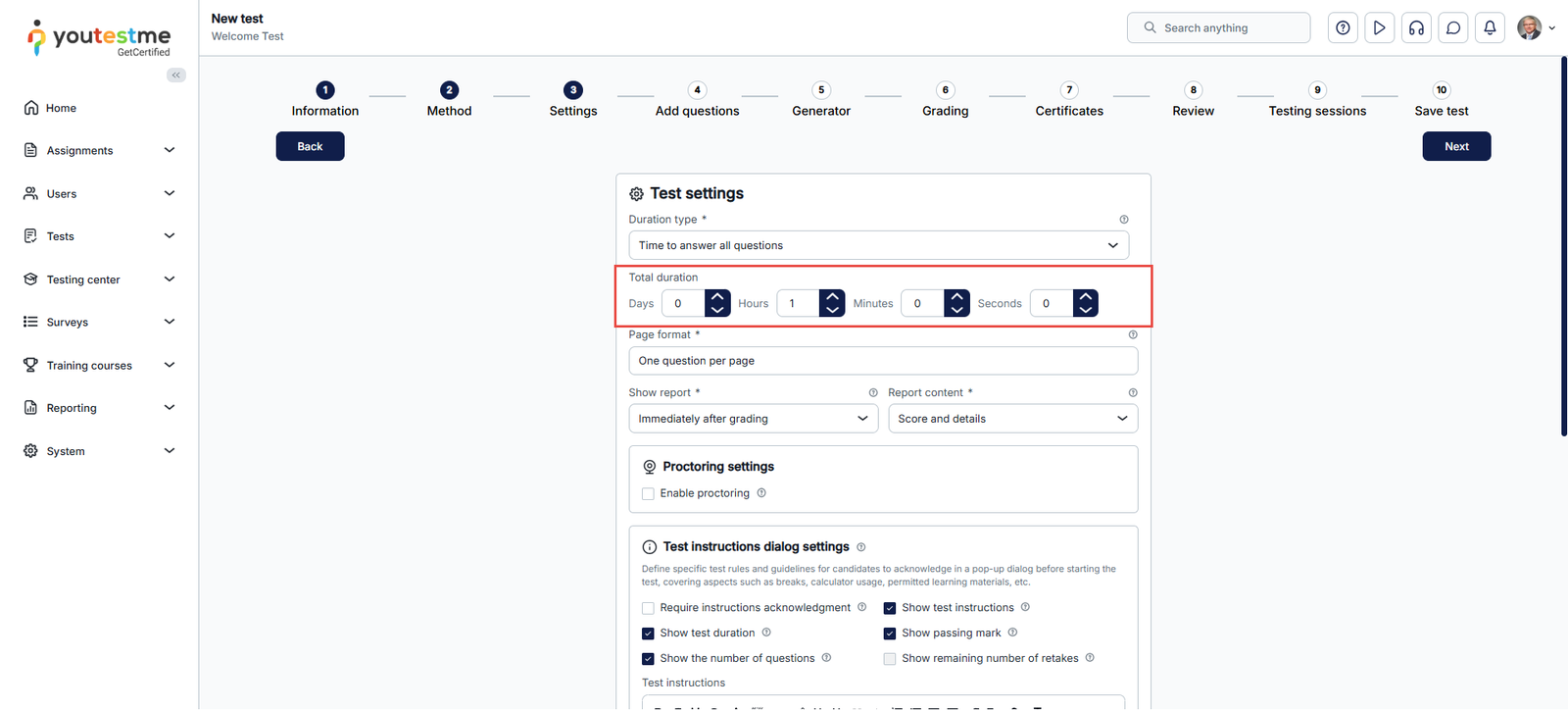The height and width of the screenshot is (710, 1568).
Task: Click the play video tutorial icon
Action: (x=1379, y=28)
